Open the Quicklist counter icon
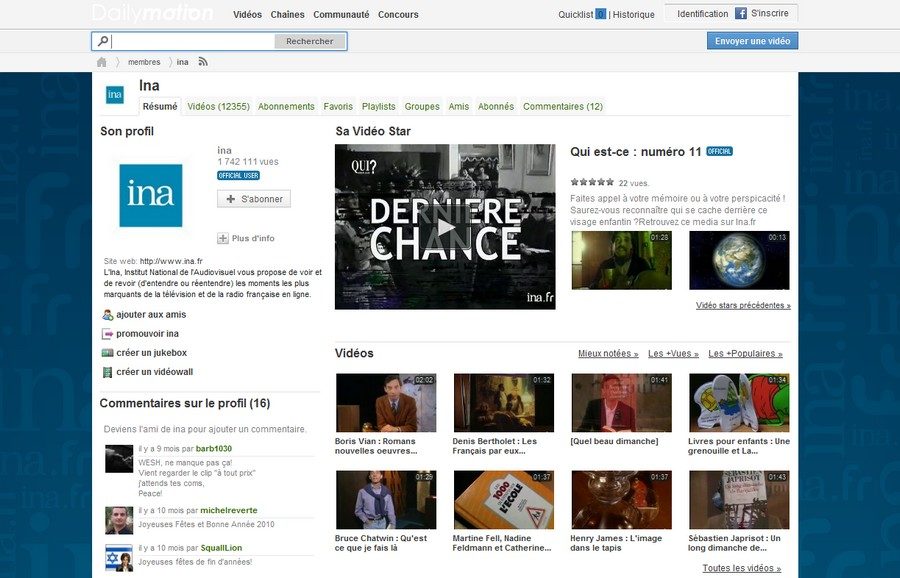This screenshot has width=900, height=578. click(x=600, y=14)
